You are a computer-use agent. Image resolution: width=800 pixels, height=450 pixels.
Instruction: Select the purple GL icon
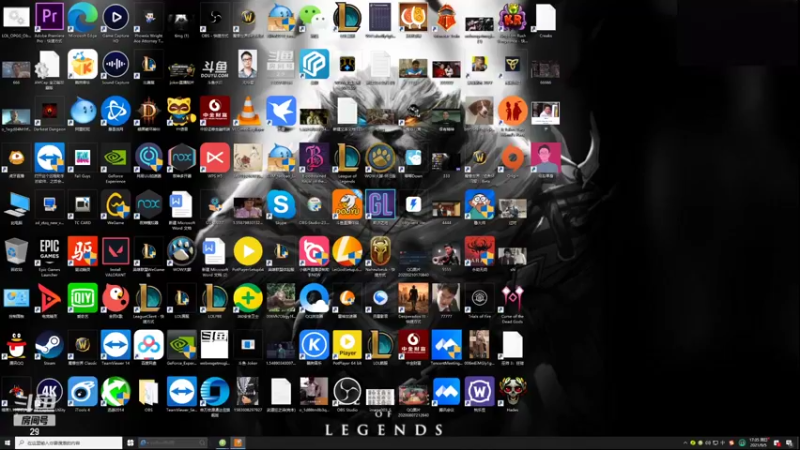click(380, 204)
